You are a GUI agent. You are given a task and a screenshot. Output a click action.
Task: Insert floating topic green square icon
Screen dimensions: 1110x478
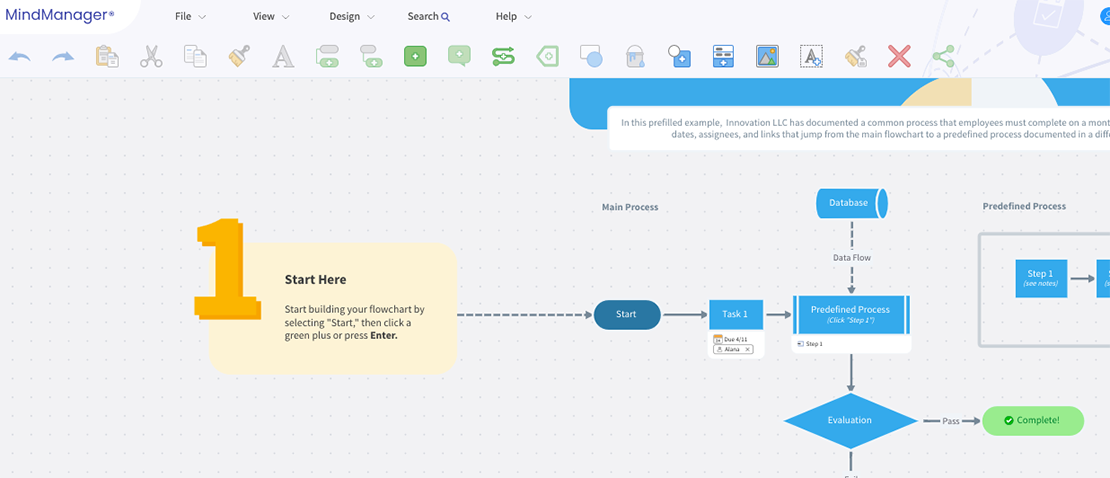click(416, 56)
